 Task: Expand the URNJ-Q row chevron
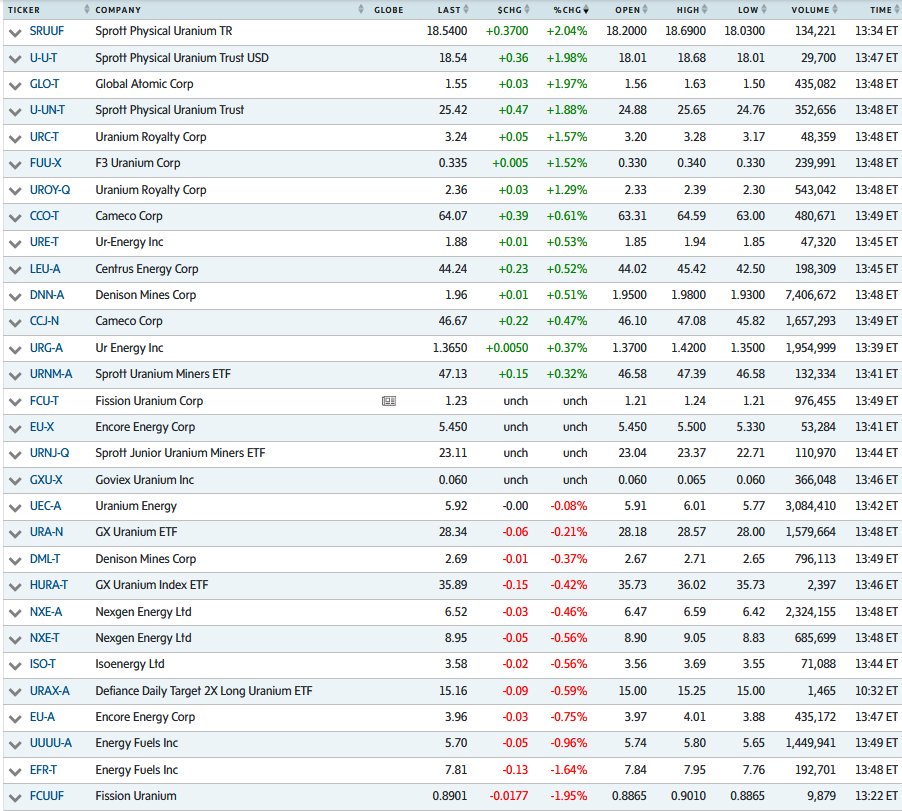click(15, 455)
